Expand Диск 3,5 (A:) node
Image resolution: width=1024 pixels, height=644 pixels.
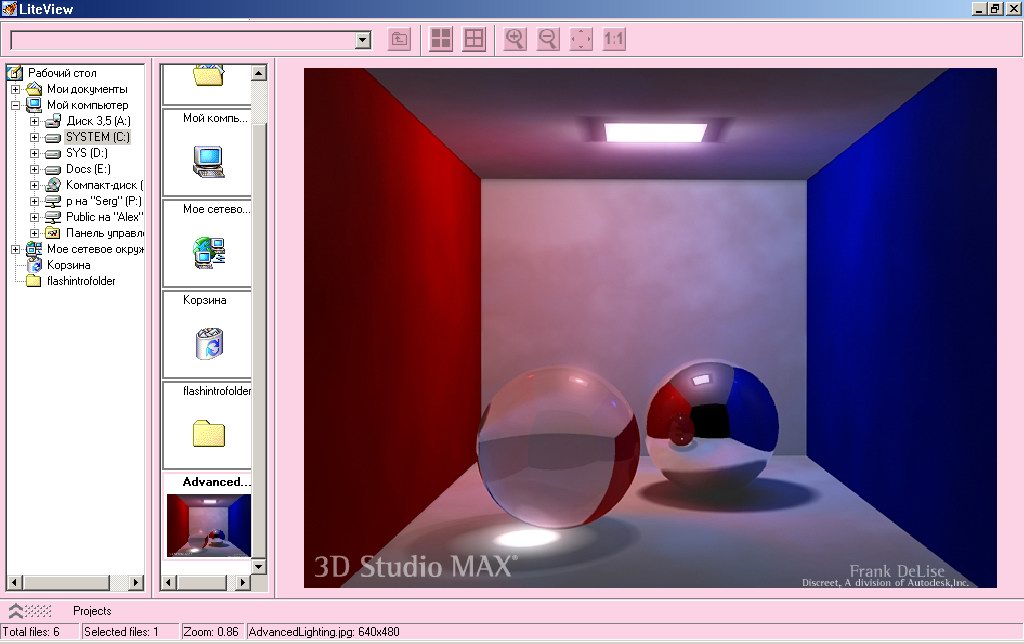point(35,121)
